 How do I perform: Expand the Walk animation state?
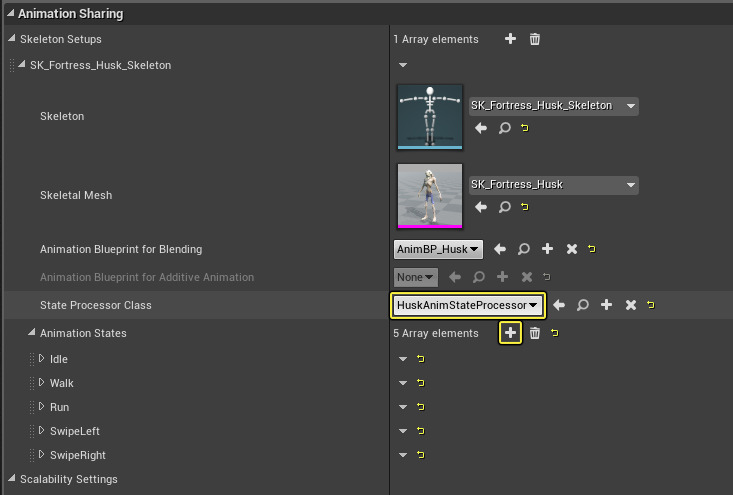click(x=42, y=383)
